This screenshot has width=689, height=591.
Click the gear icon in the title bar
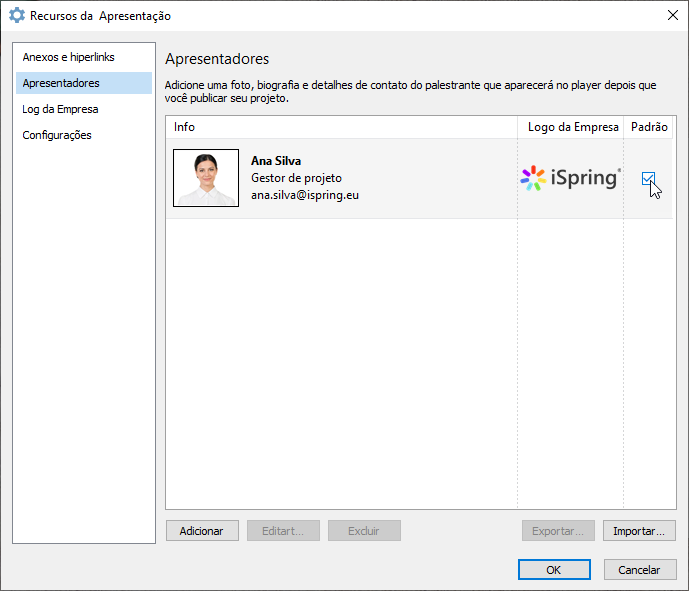pos(17,16)
